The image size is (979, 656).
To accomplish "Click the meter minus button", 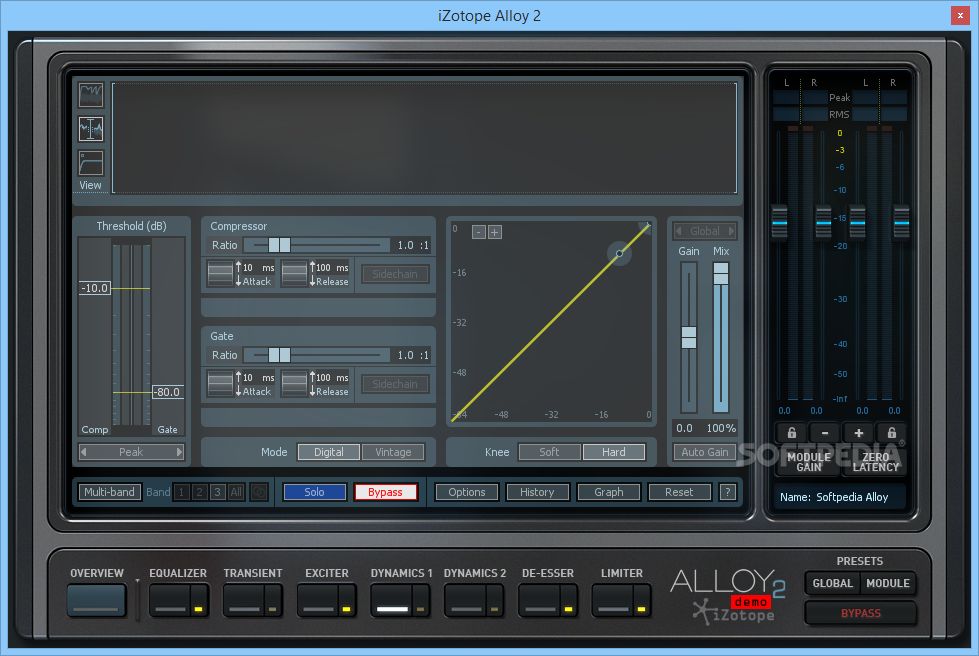I will [825, 433].
